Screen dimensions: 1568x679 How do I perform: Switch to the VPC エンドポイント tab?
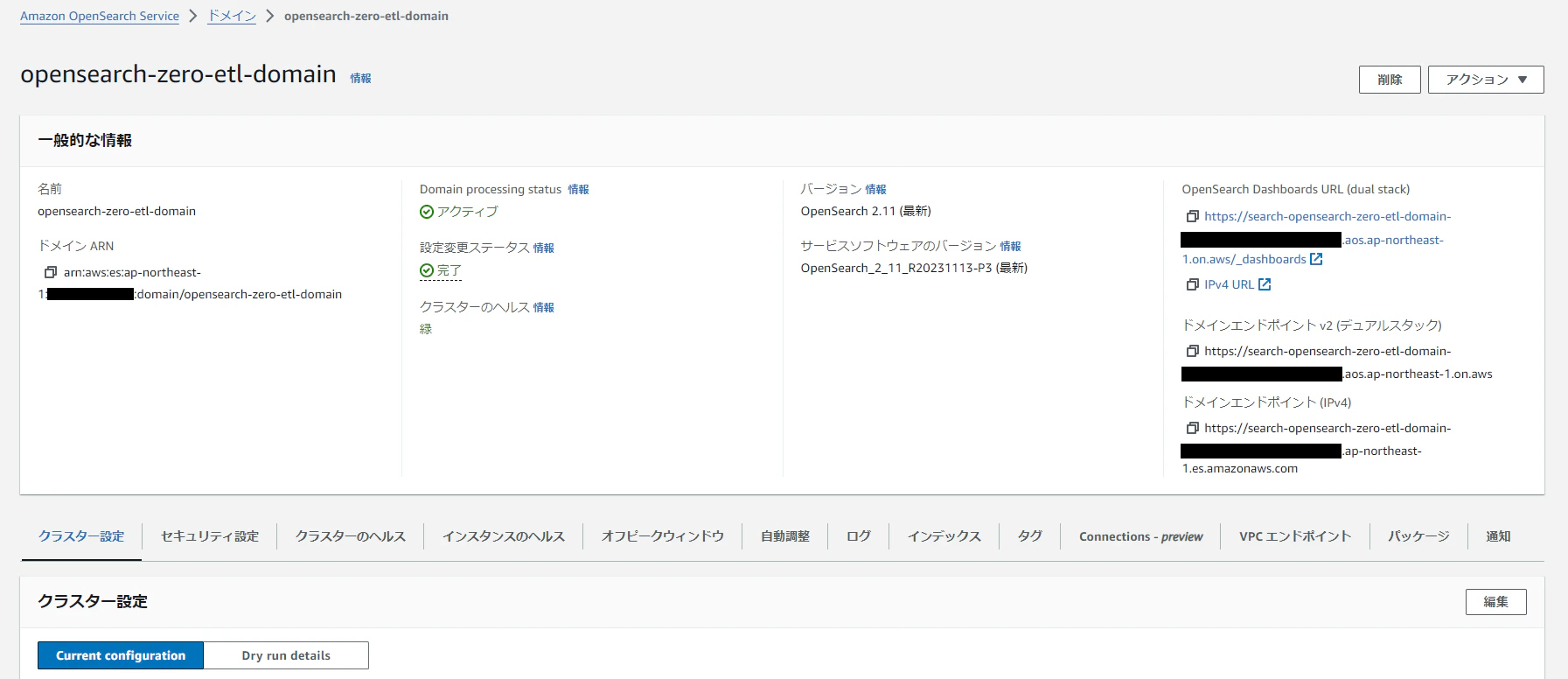[x=1295, y=536]
